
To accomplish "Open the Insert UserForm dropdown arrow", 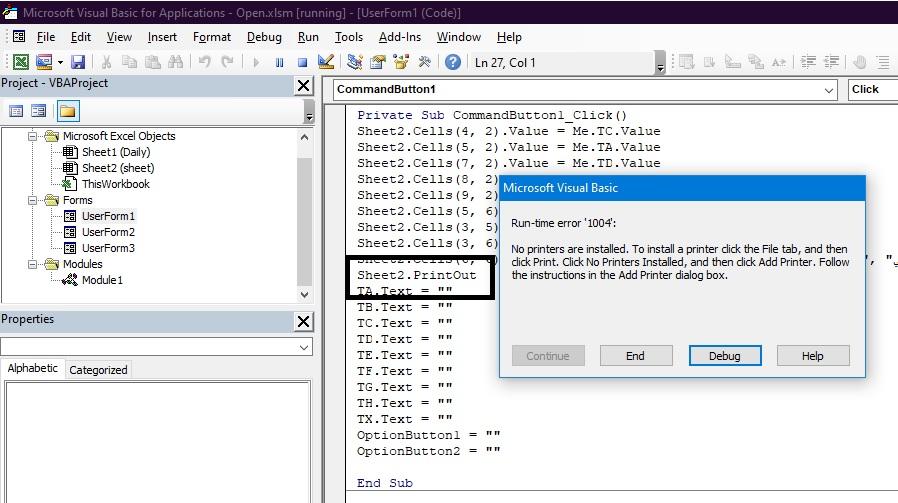I will pos(60,62).
